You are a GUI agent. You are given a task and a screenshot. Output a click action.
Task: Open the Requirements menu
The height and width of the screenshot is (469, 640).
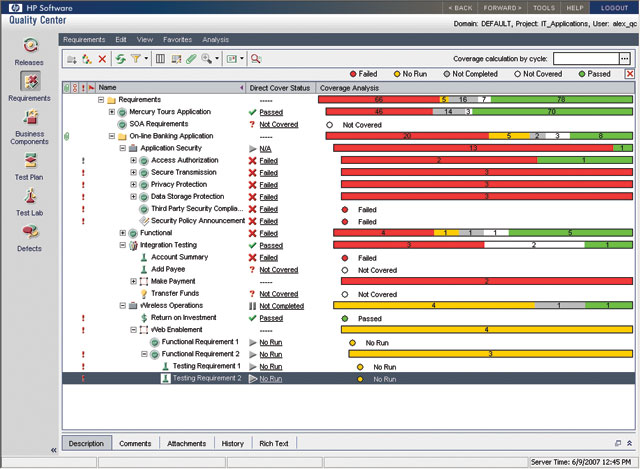coord(84,40)
